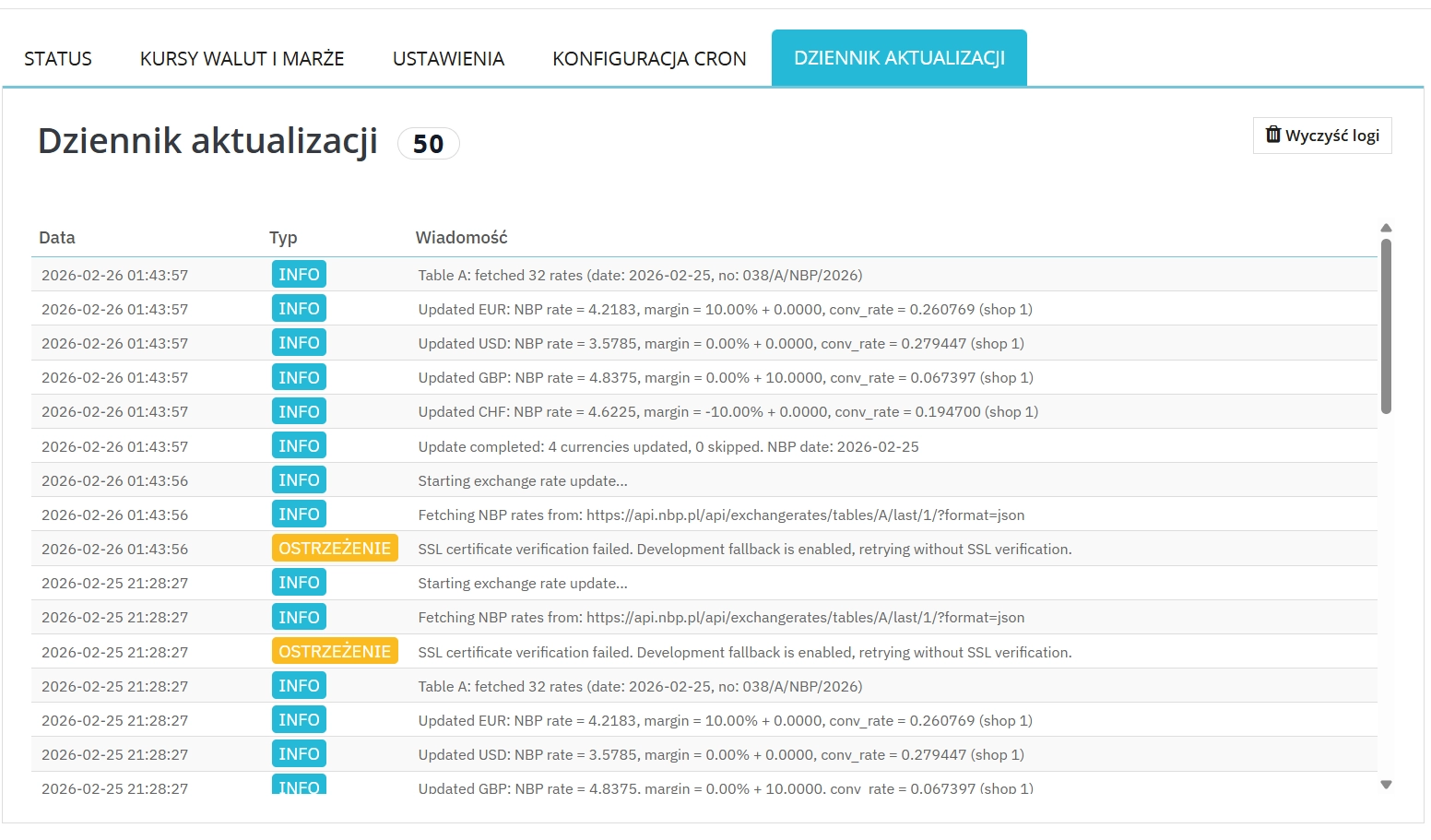Screen dimensions: 1431x840
Task: Click the scrollbar down arrow
Action: [1386, 785]
